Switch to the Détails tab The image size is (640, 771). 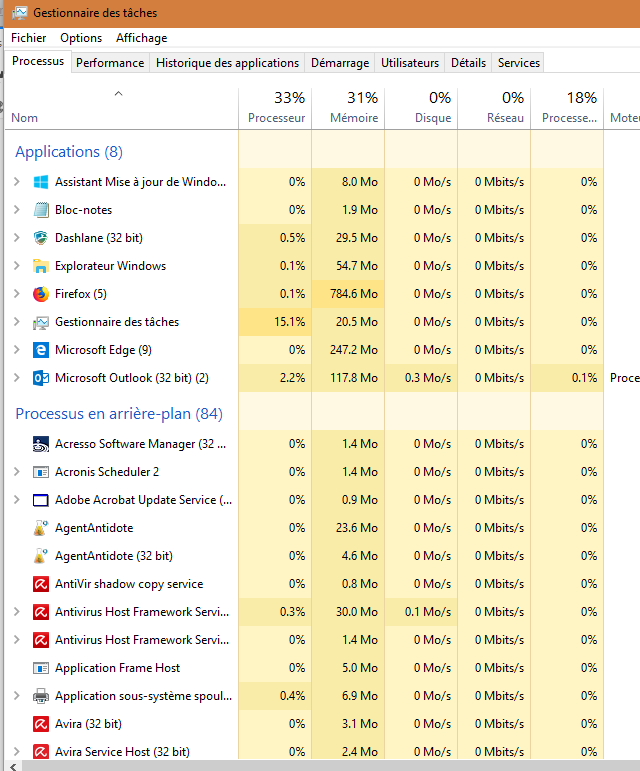click(468, 63)
